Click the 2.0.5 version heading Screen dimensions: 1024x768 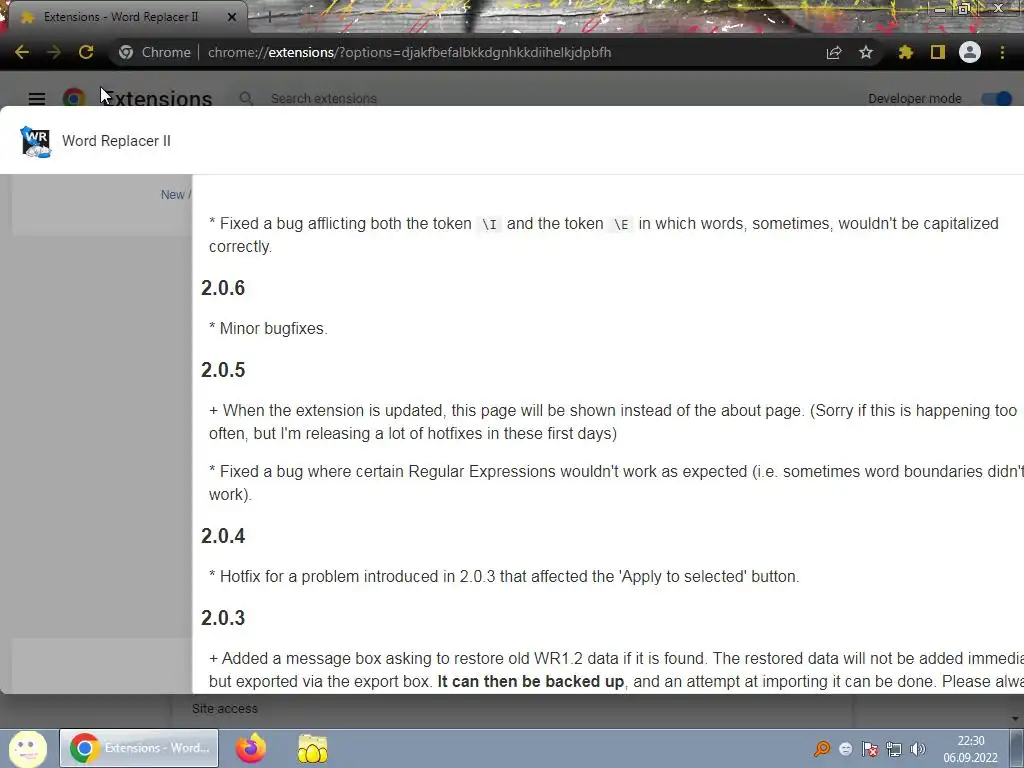point(223,370)
